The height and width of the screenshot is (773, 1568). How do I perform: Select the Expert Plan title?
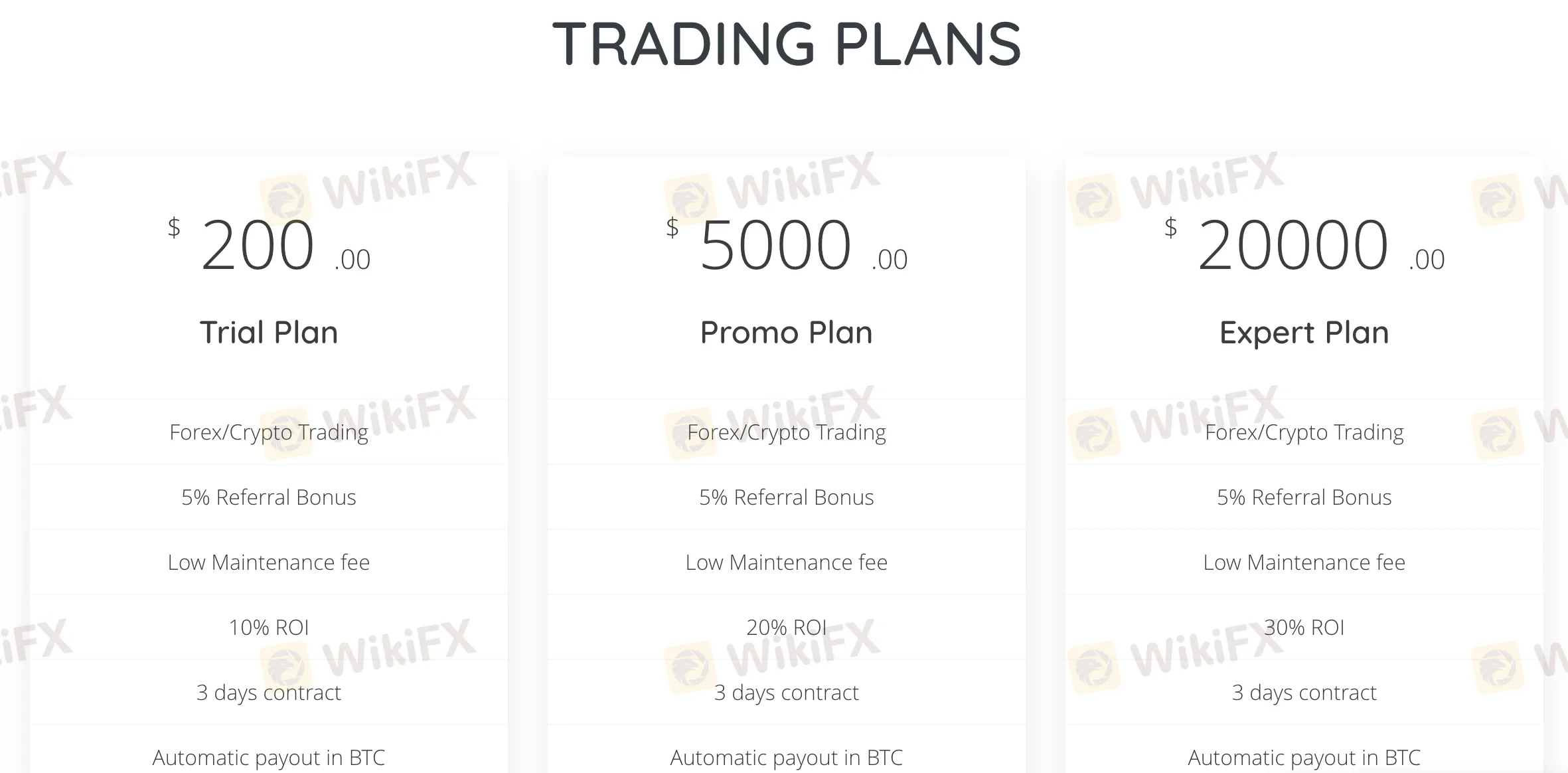coord(1304,332)
